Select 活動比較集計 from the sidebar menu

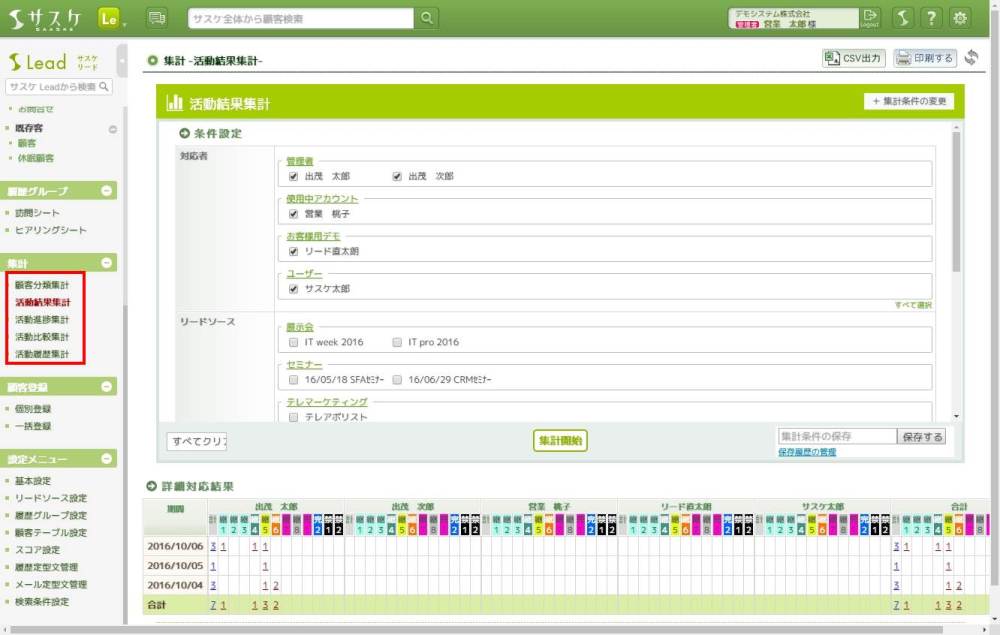click(42, 337)
